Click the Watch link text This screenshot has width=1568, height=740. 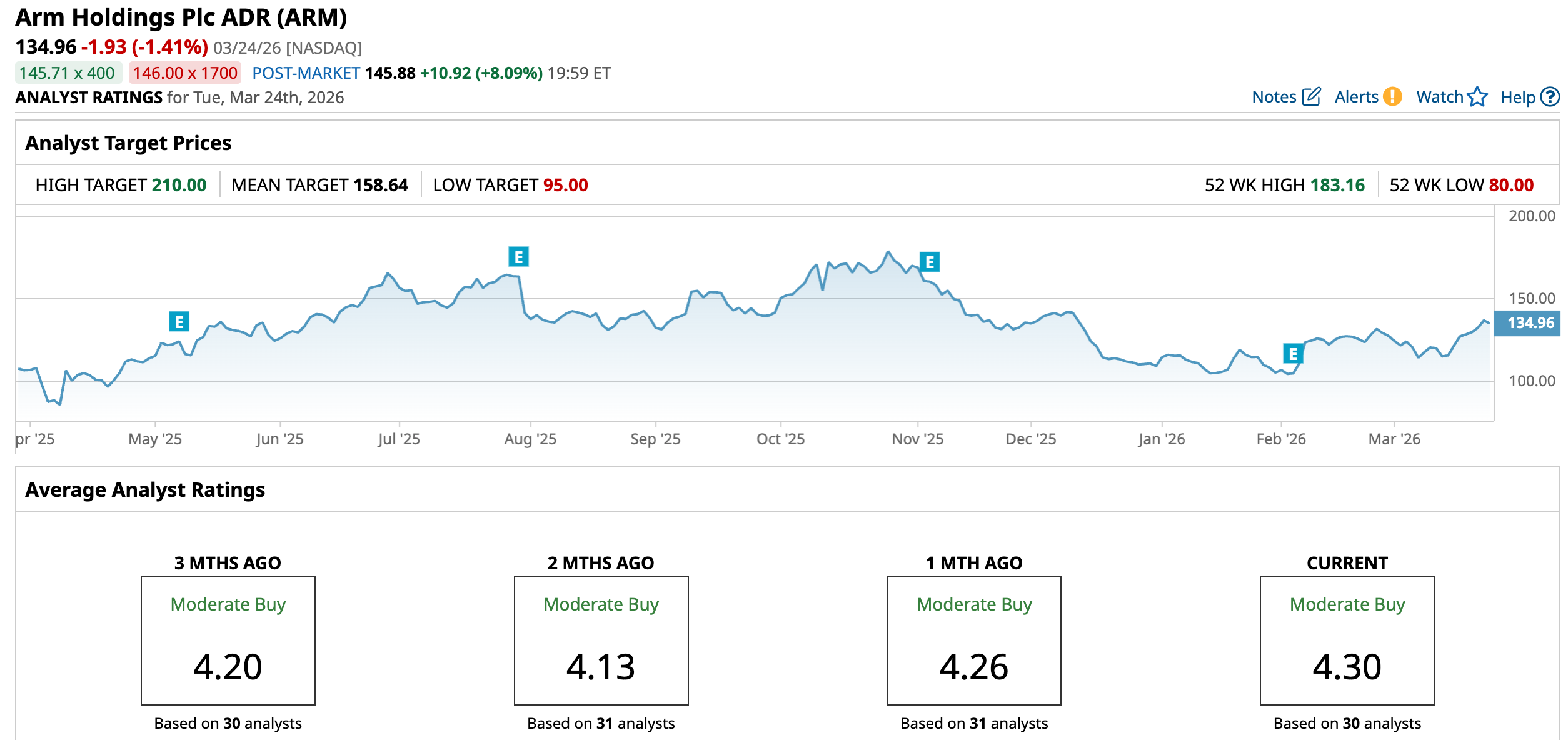coord(1439,97)
